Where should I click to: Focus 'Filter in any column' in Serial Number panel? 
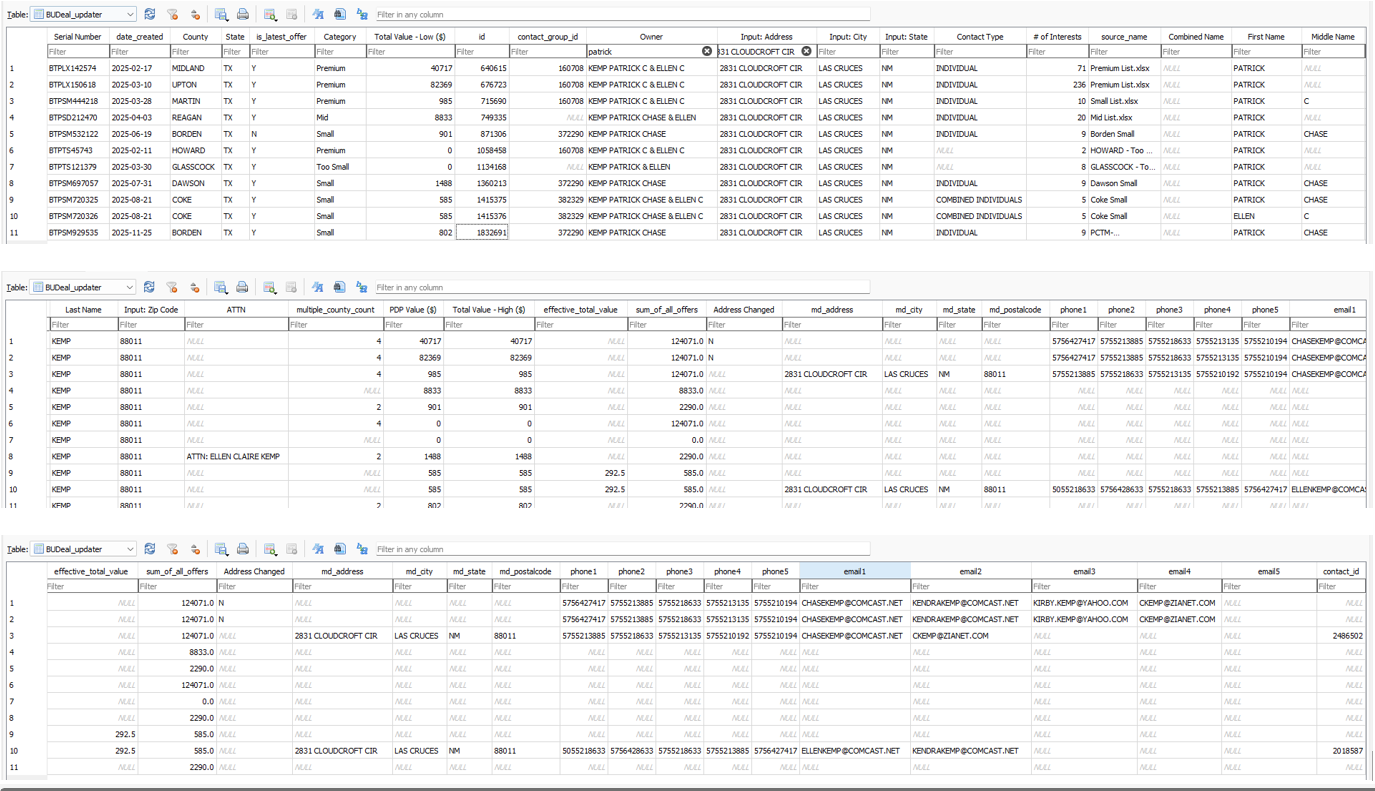tap(621, 14)
